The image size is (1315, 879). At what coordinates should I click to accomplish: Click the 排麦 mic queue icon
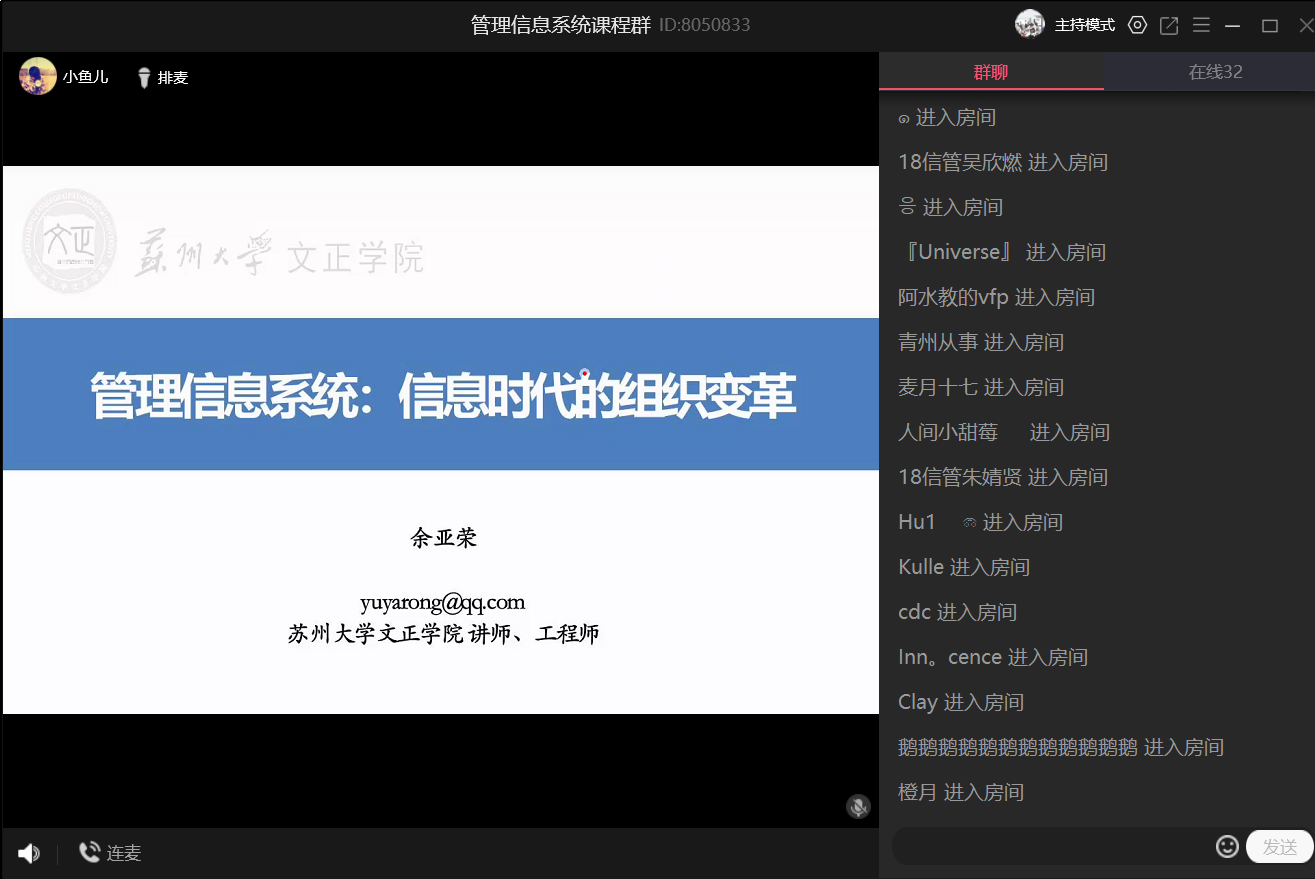point(145,77)
